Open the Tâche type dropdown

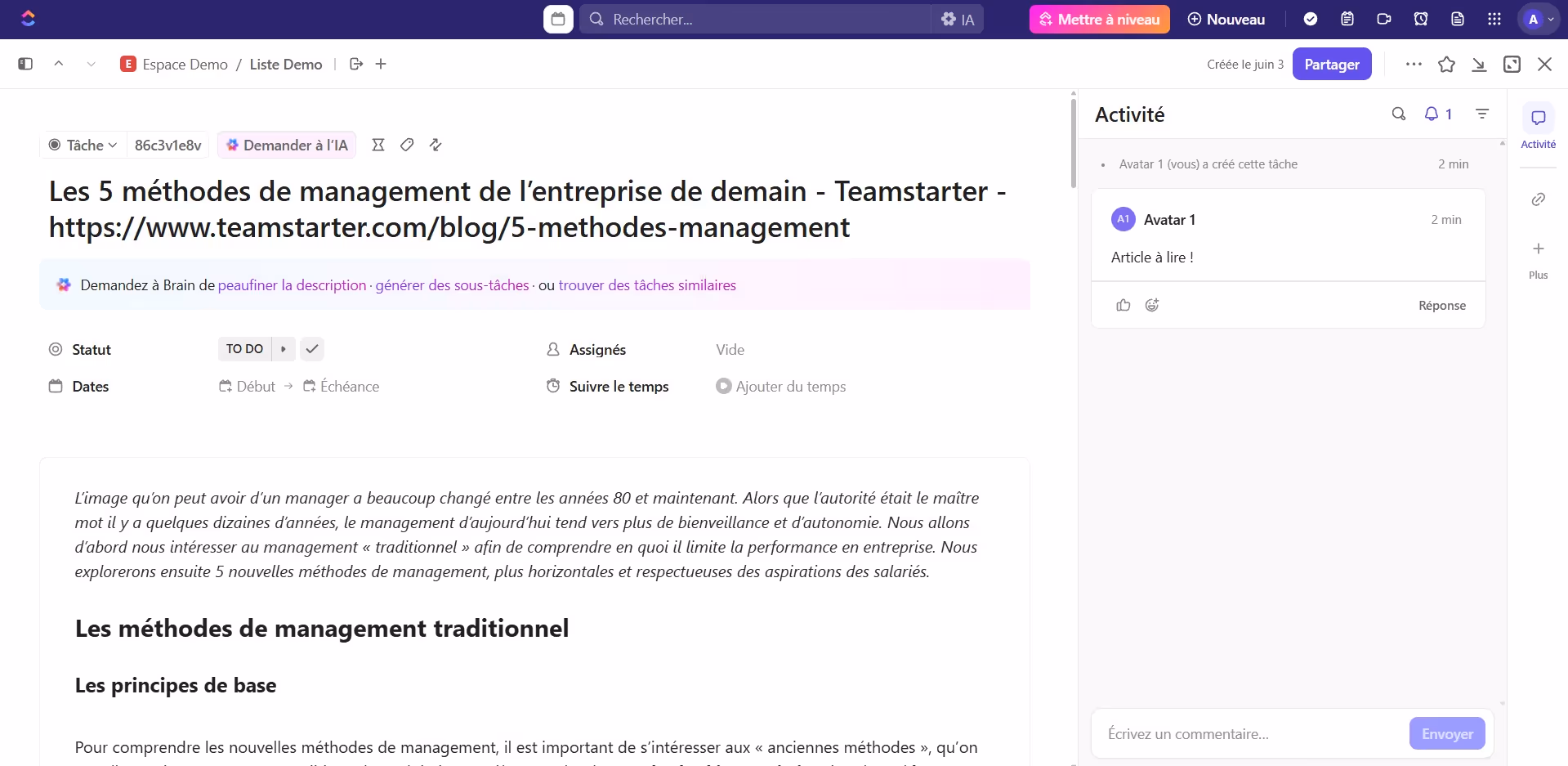(82, 145)
